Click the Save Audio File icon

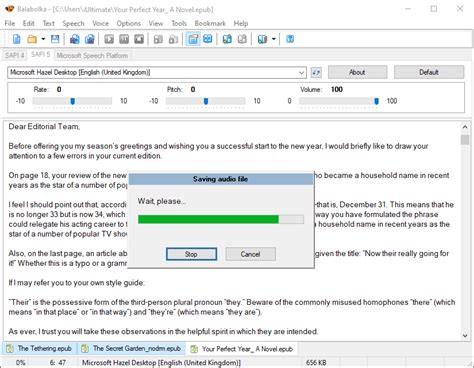pyautogui.click(x=75, y=39)
